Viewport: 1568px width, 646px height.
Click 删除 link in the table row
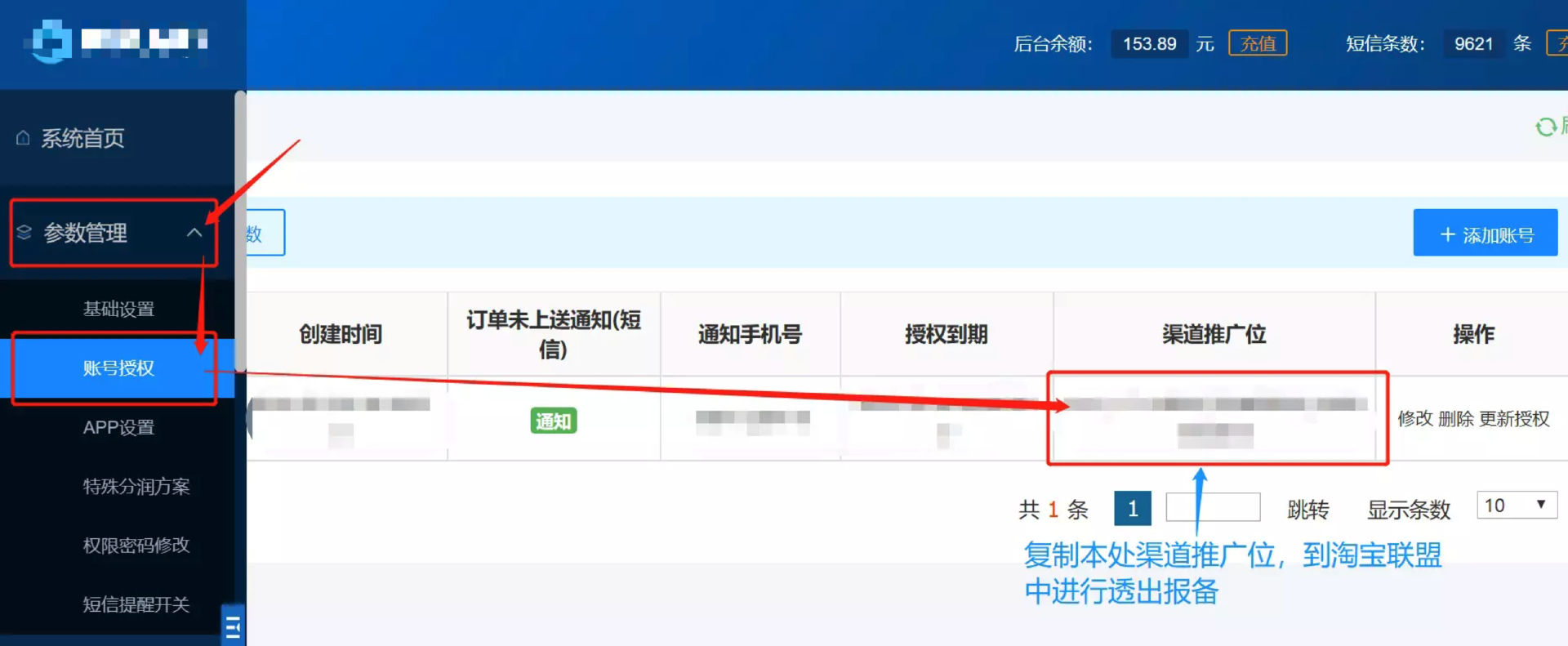(1455, 419)
